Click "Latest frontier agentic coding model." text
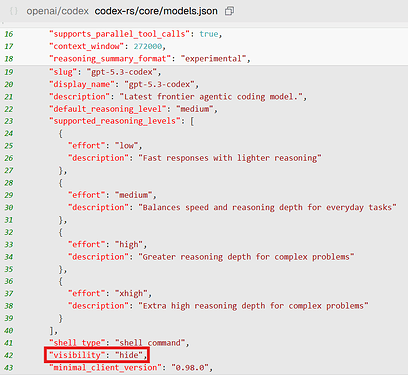408x375 pixels. point(211,97)
